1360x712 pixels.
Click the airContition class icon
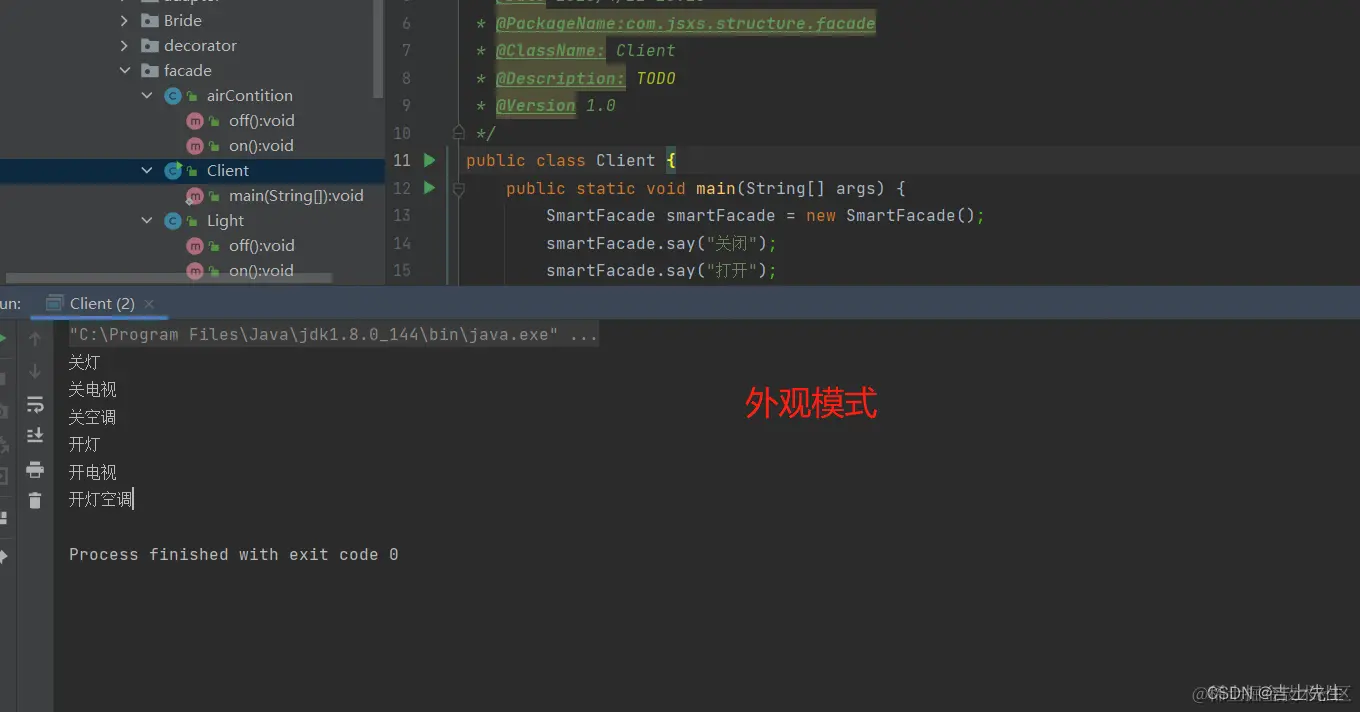tap(173, 96)
